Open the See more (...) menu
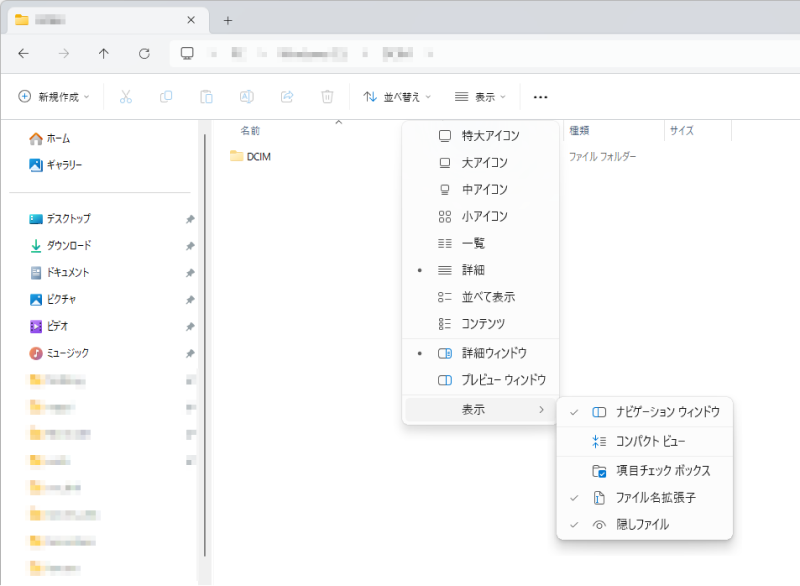 point(540,96)
